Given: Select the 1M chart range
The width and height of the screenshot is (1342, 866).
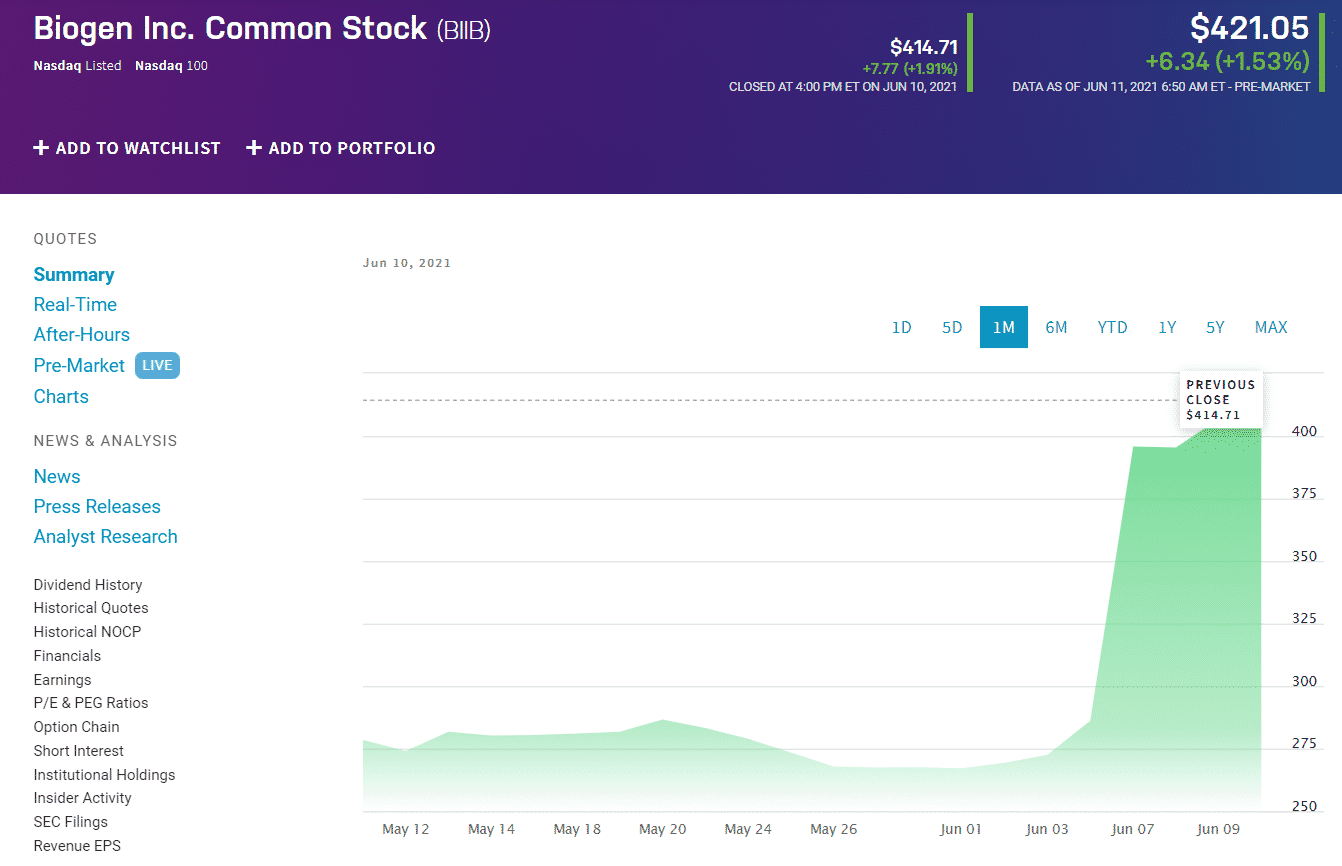Looking at the screenshot, I should [1004, 327].
